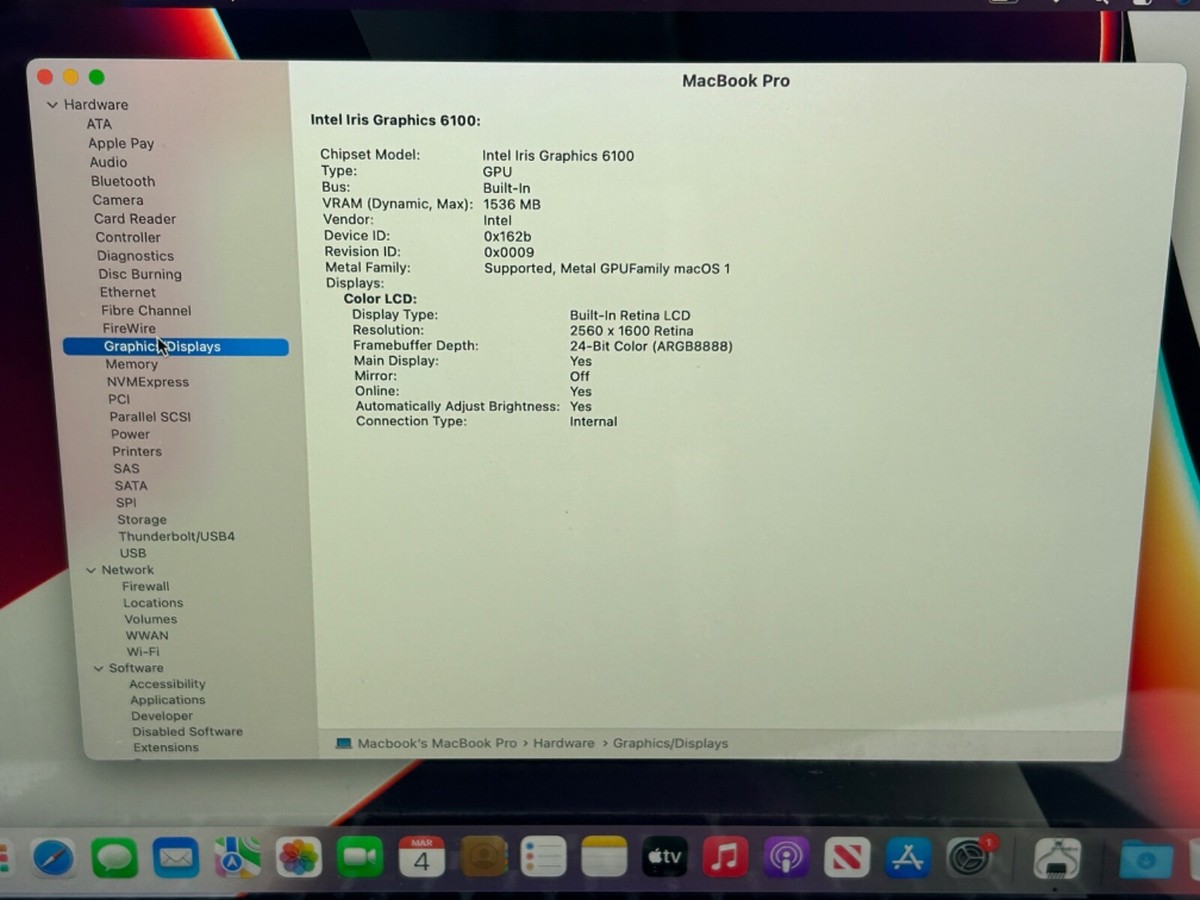Open News from the Dock
Image resolution: width=1200 pixels, height=900 pixels.
coord(847,858)
